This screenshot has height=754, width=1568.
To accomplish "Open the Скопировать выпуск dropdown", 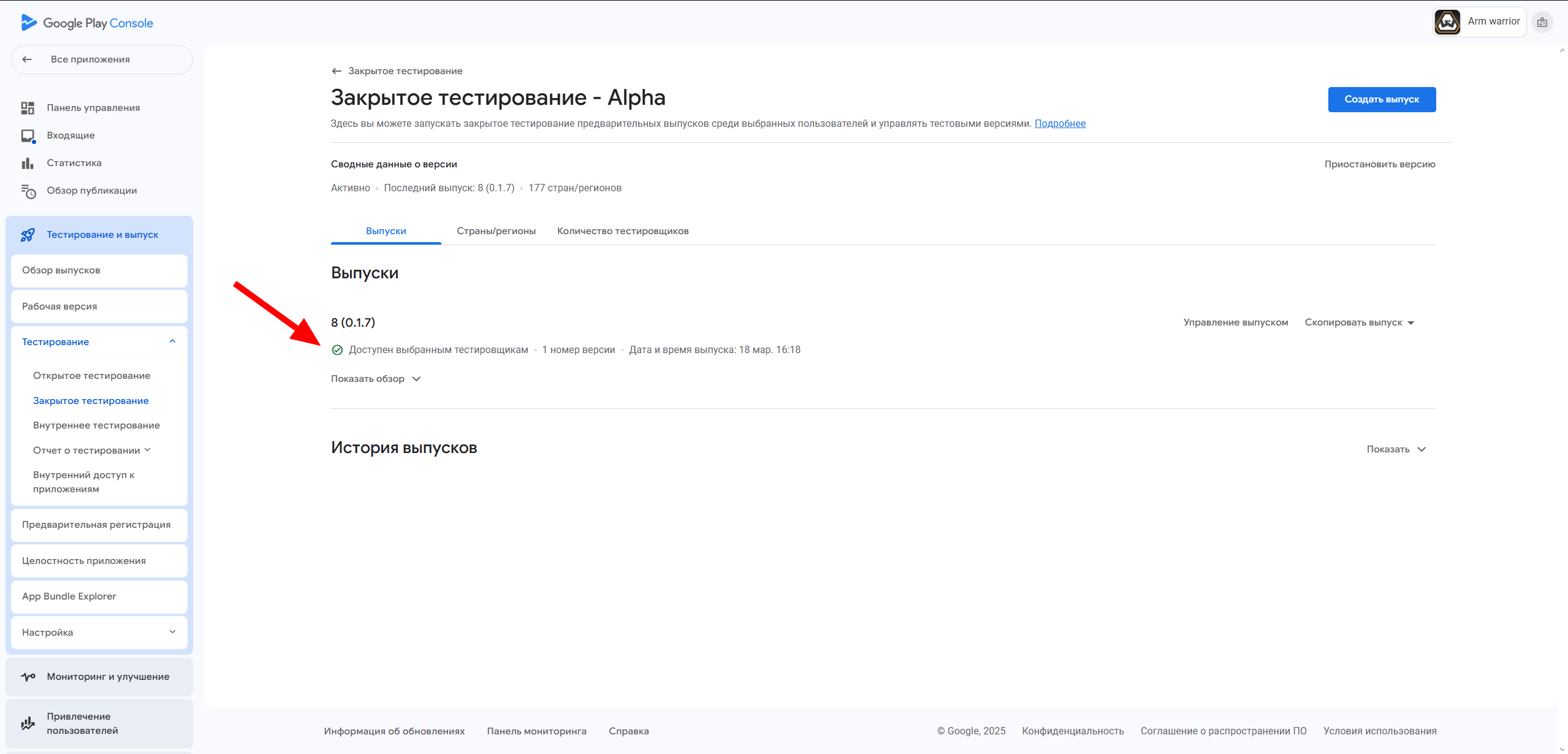I will 1359,322.
